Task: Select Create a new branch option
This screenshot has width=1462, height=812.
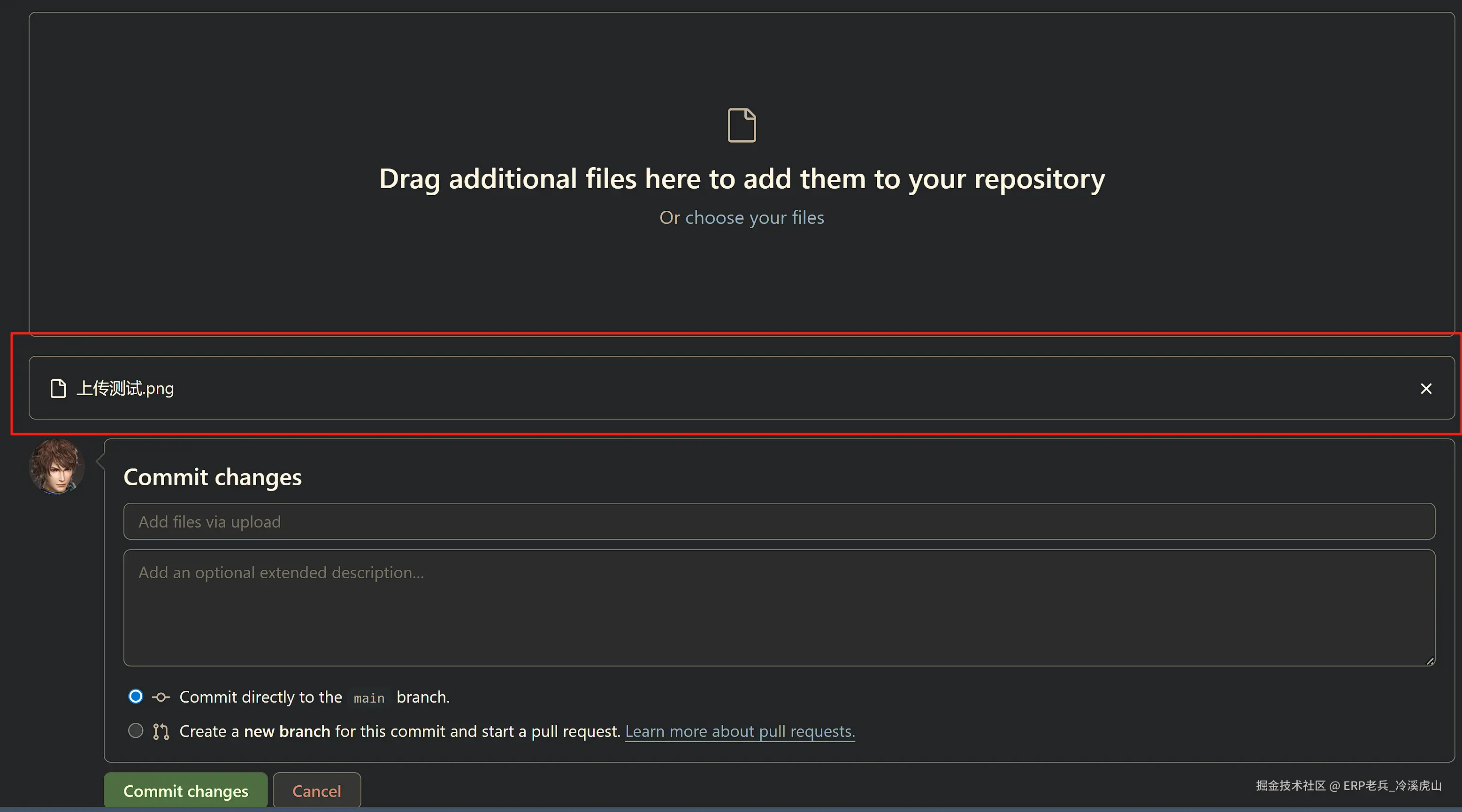Action: (136, 730)
